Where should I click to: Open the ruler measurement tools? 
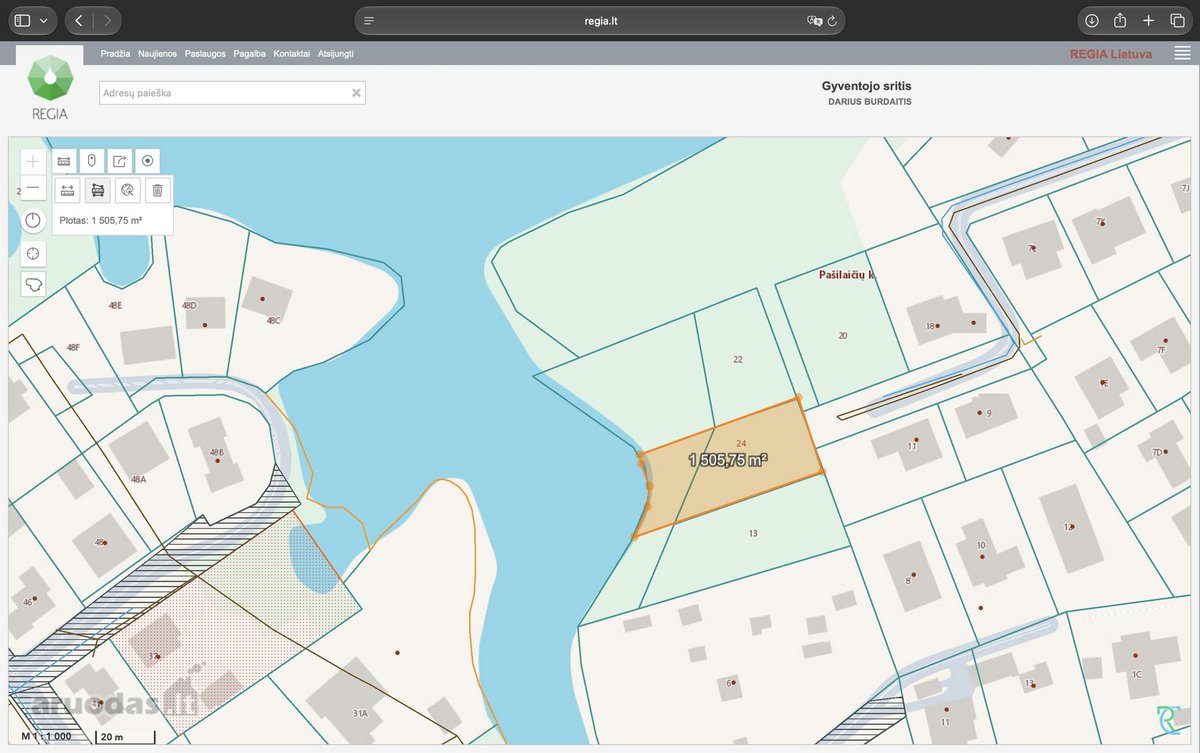pyautogui.click(x=63, y=161)
